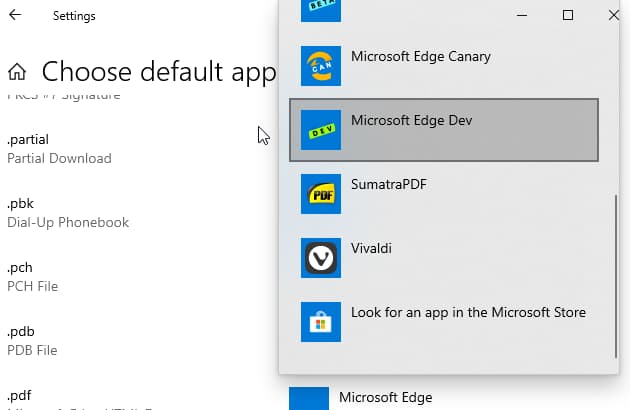Click the .pch PCH File entry

(32, 276)
